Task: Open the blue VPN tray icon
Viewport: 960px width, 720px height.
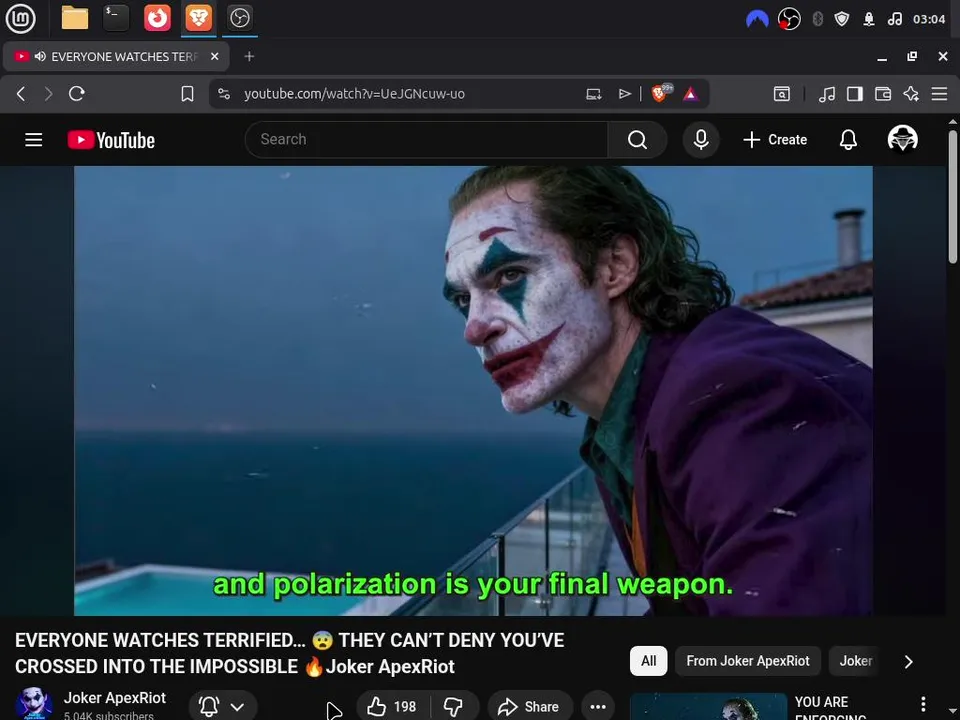Action: [757, 20]
